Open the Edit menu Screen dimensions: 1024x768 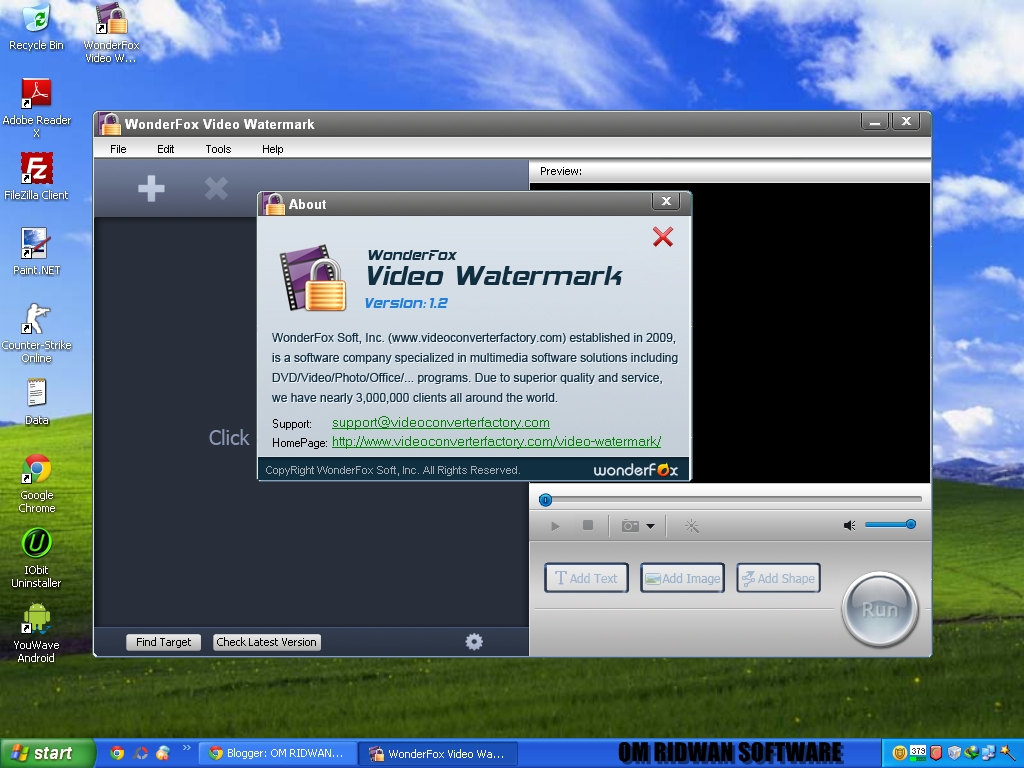point(165,149)
